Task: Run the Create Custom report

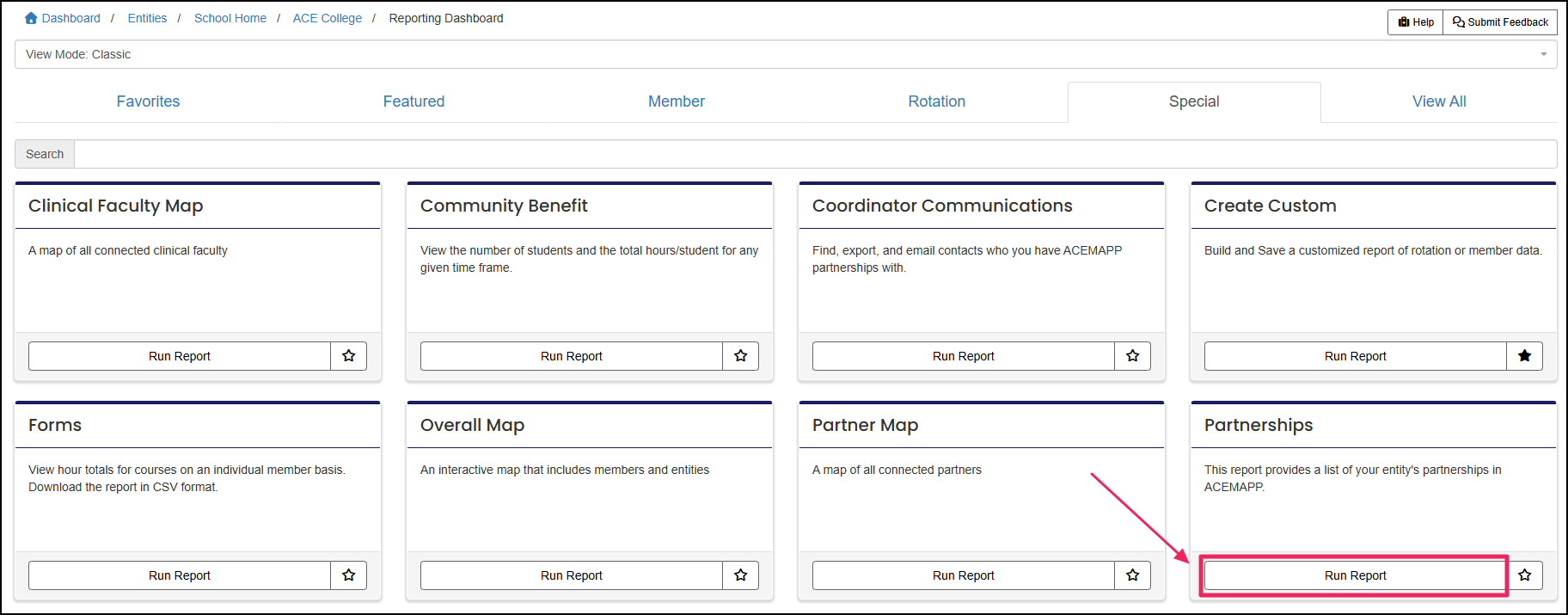Action: coord(1356,356)
